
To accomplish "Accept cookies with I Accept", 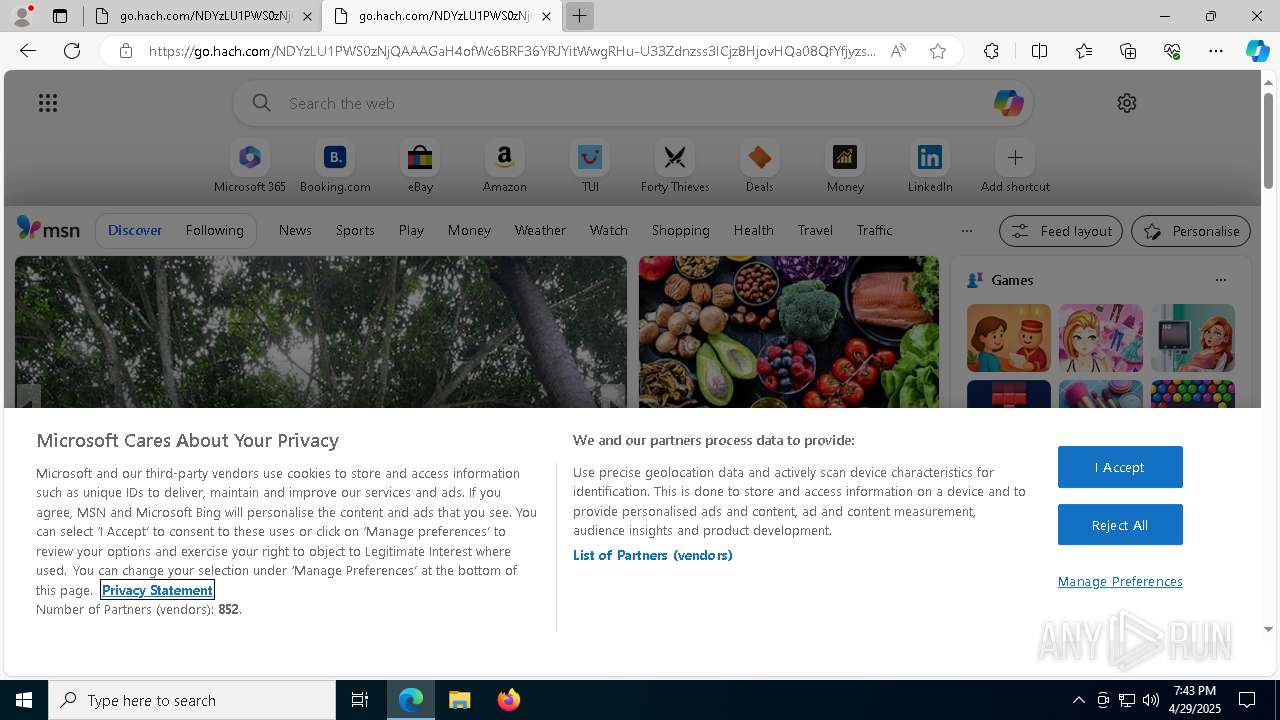I will tap(1120, 467).
